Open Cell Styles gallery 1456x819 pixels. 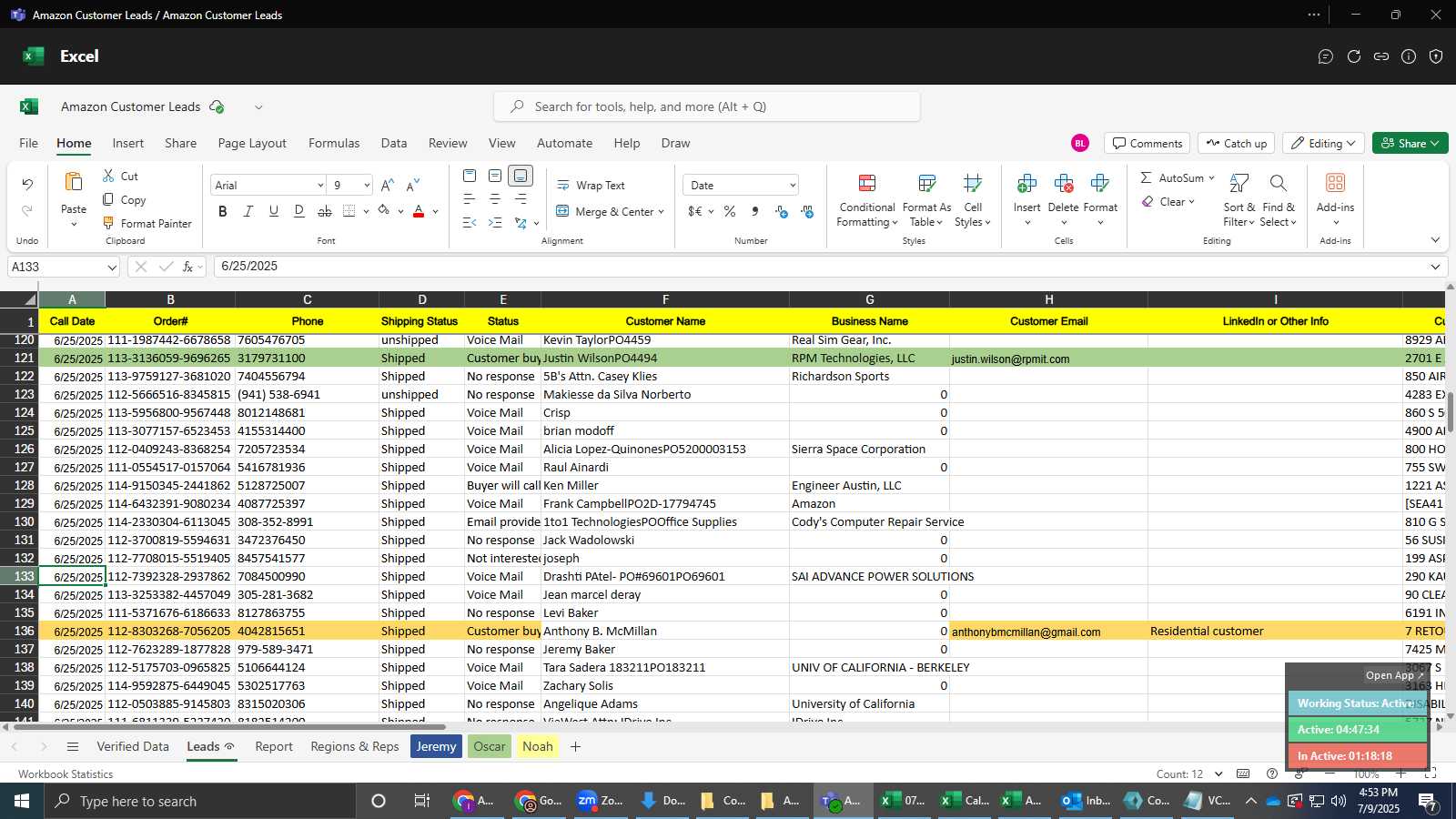[x=973, y=200]
